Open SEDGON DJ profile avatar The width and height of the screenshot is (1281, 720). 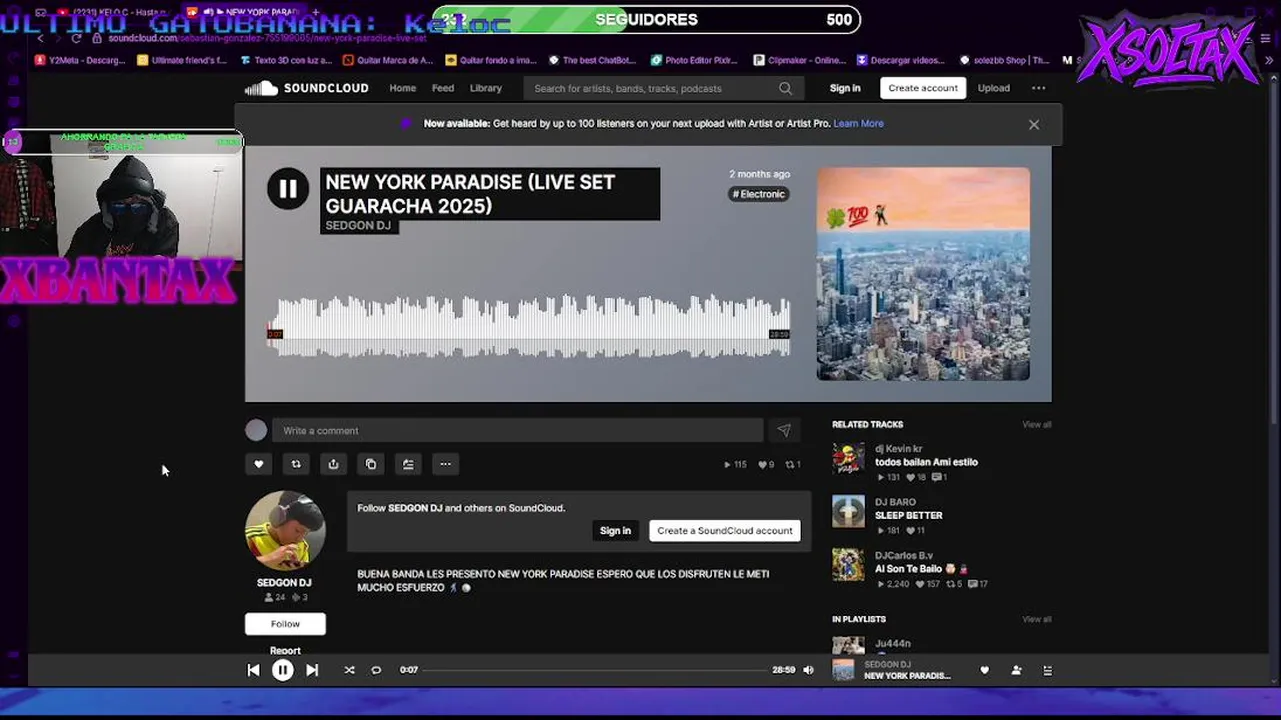285,530
